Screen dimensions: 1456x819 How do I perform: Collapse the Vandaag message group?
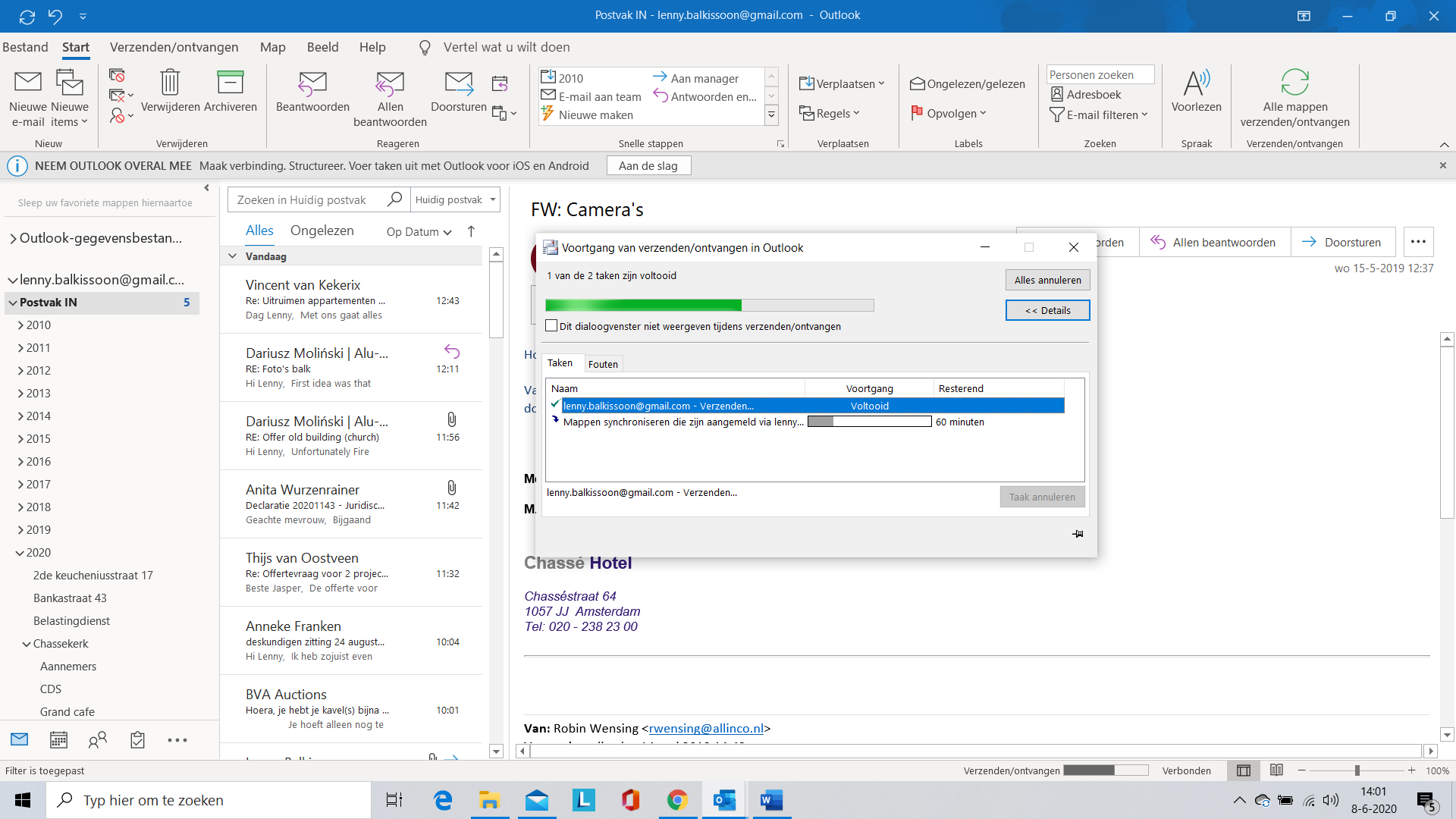[x=233, y=256]
